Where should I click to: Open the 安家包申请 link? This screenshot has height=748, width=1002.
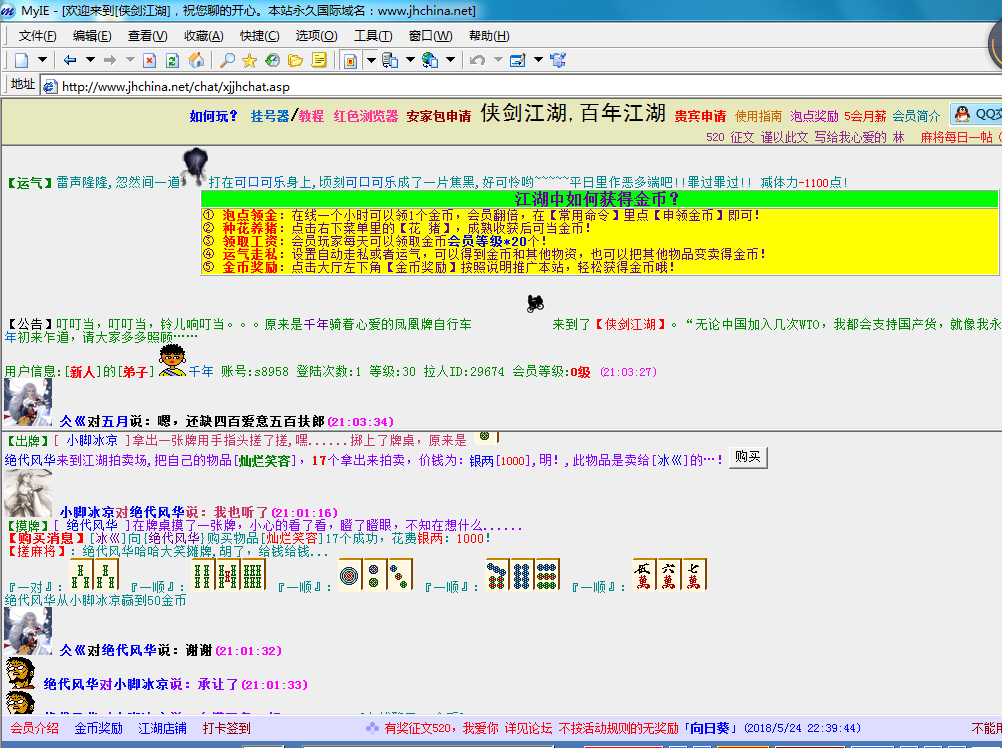(x=439, y=116)
